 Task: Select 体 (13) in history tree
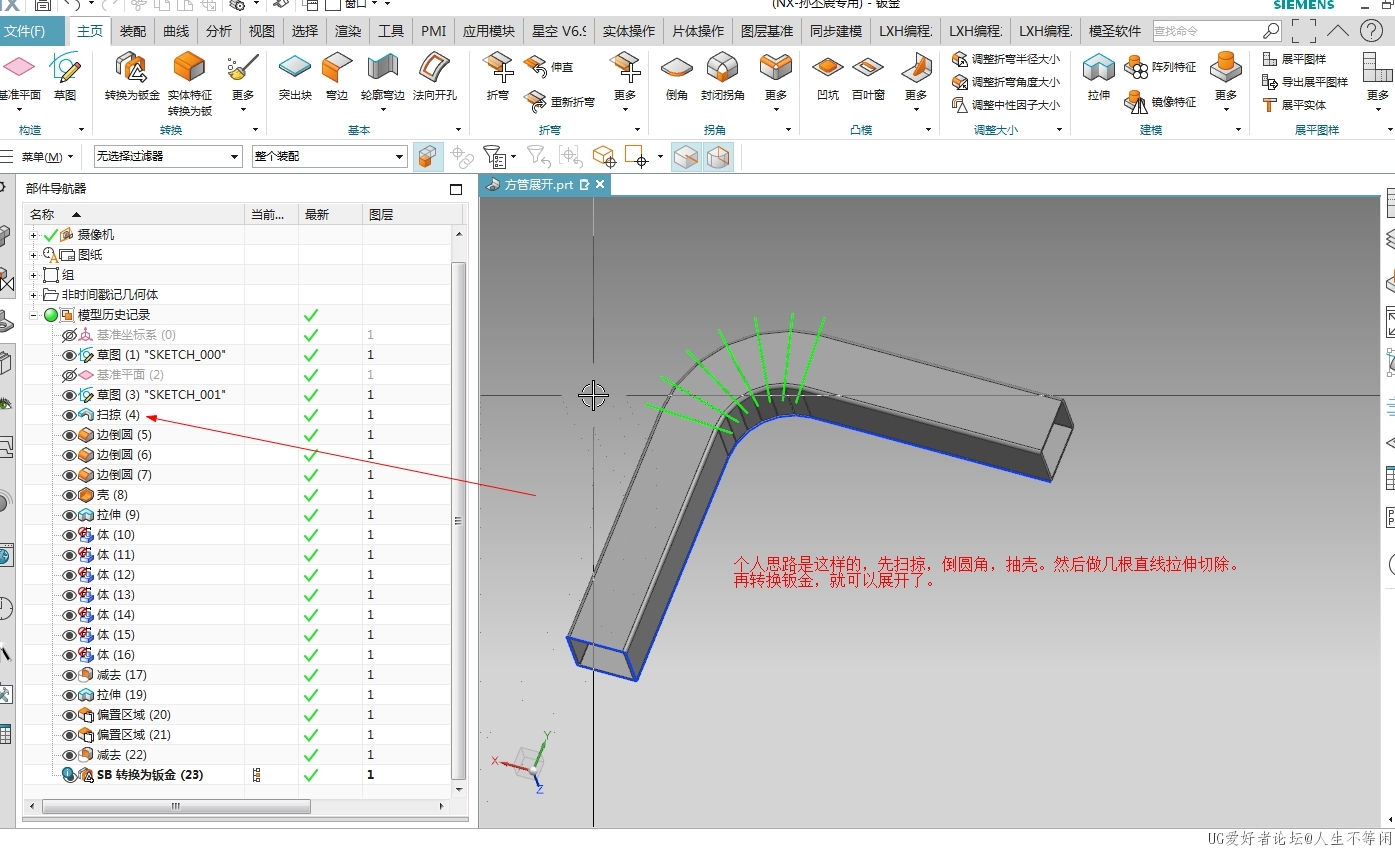tap(115, 595)
